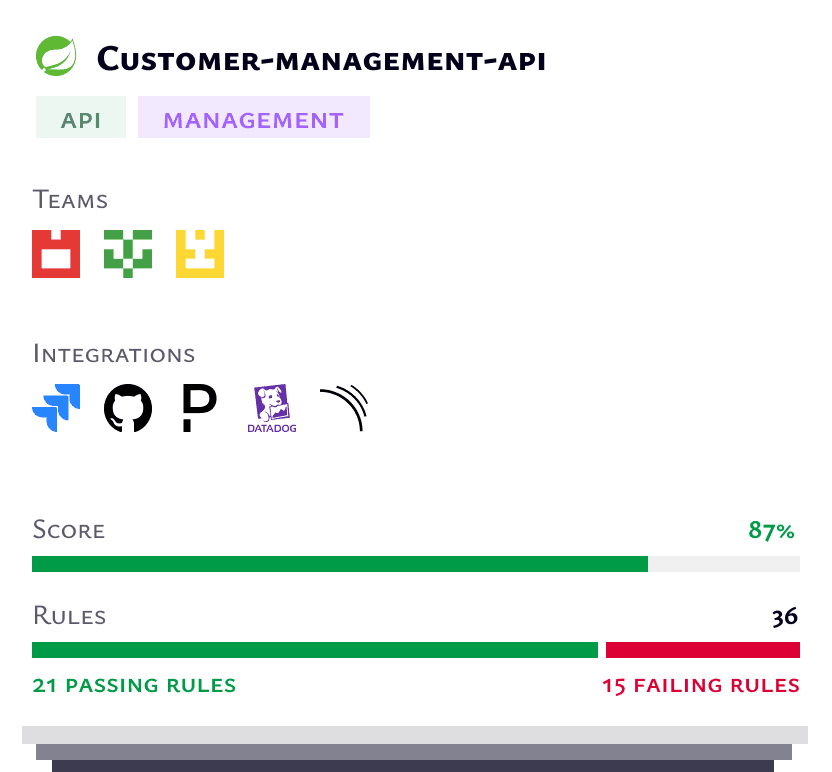Open the Jira integration icon
This screenshot has height=772, width=832.
[x=56, y=409]
